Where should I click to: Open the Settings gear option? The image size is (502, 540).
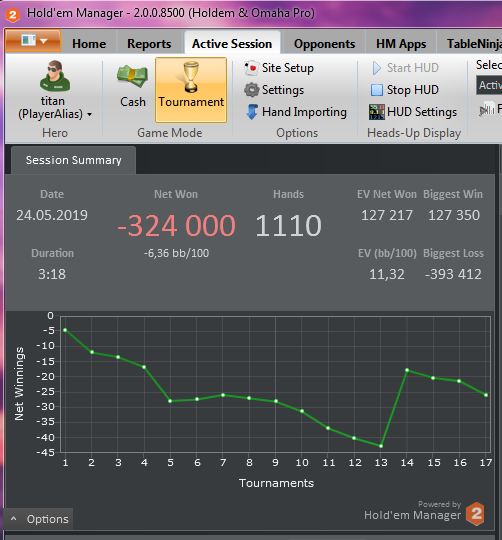(x=274, y=90)
